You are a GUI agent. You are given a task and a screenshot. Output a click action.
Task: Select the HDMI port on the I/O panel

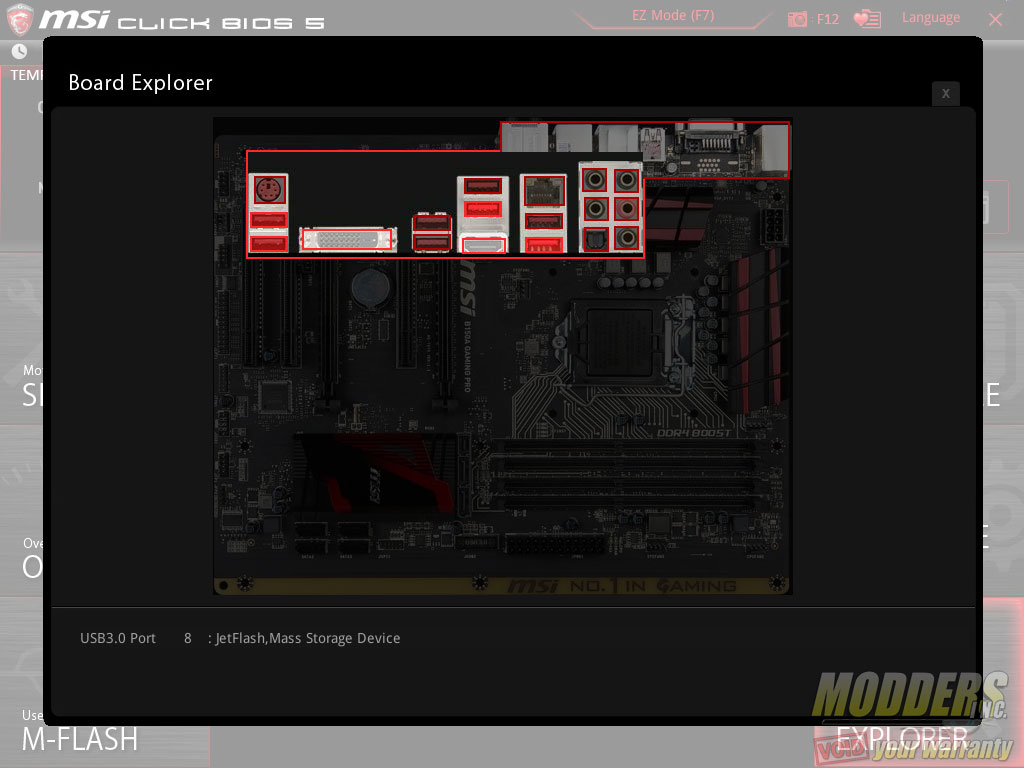[x=483, y=246]
